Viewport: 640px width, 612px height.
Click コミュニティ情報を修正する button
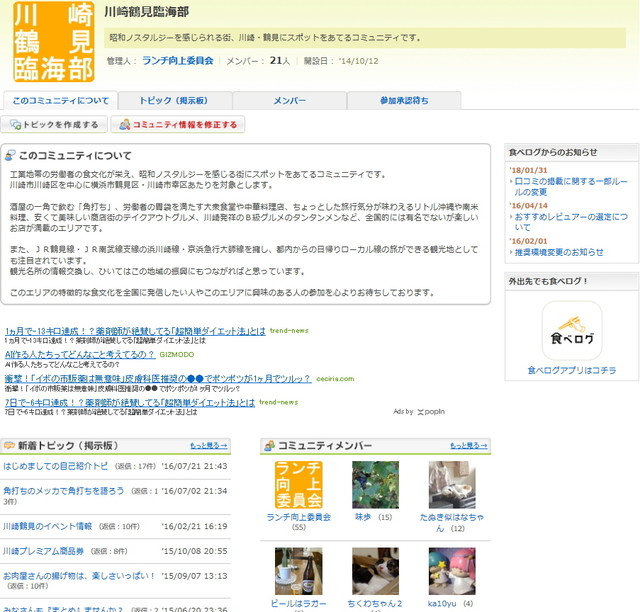(177, 125)
